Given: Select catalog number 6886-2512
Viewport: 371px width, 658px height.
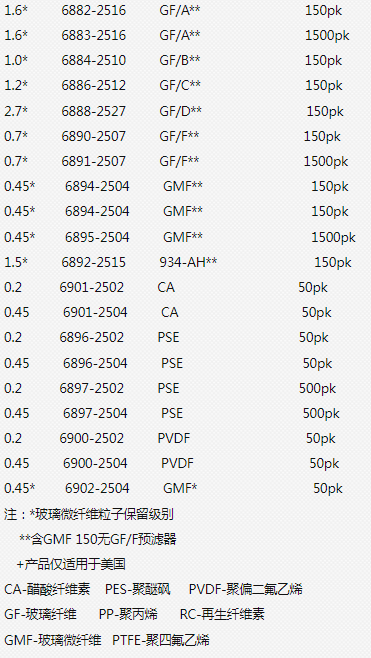Looking at the screenshot, I should coord(94,86).
